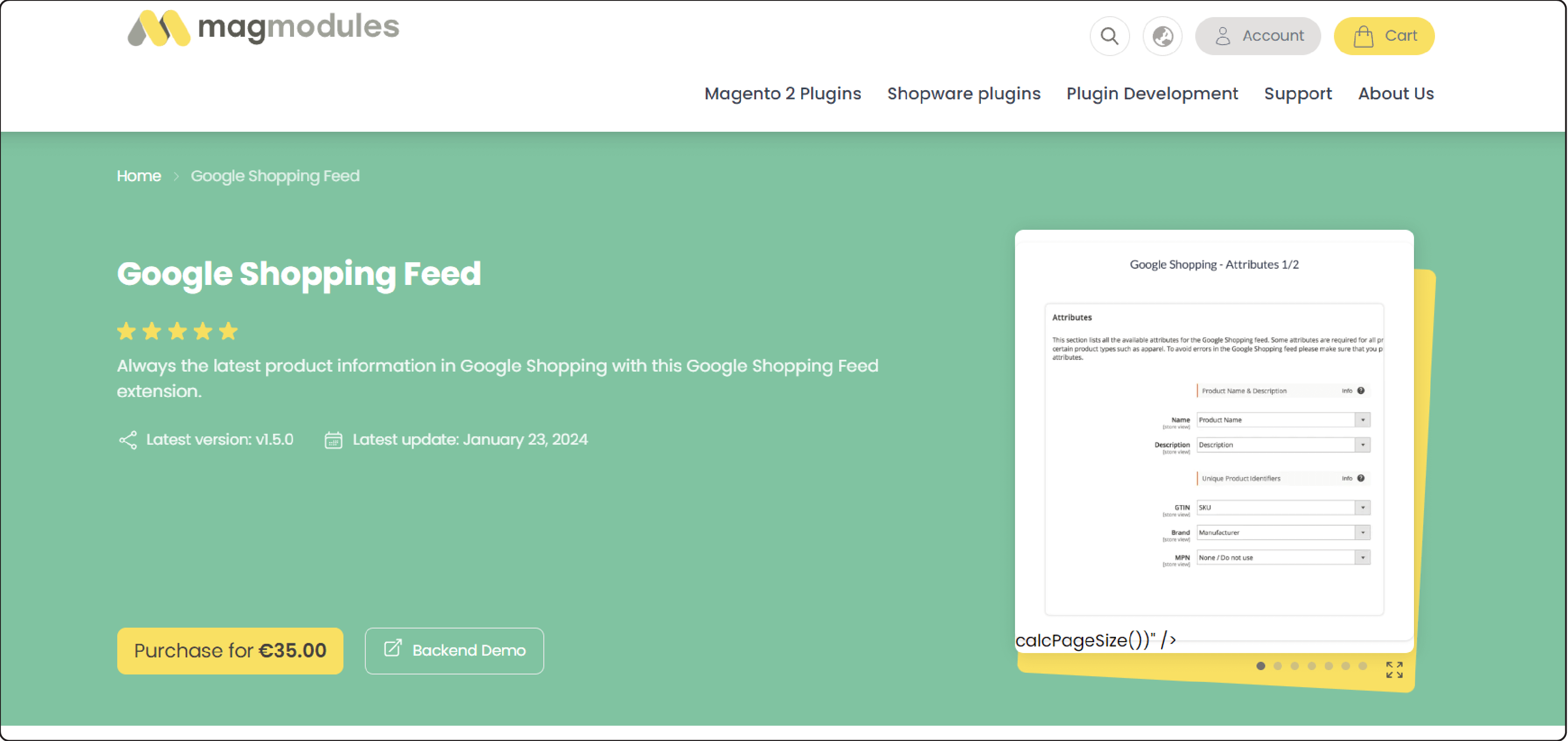
Task: Open the search magnifier icon
Action: [x=1109, y=36]
